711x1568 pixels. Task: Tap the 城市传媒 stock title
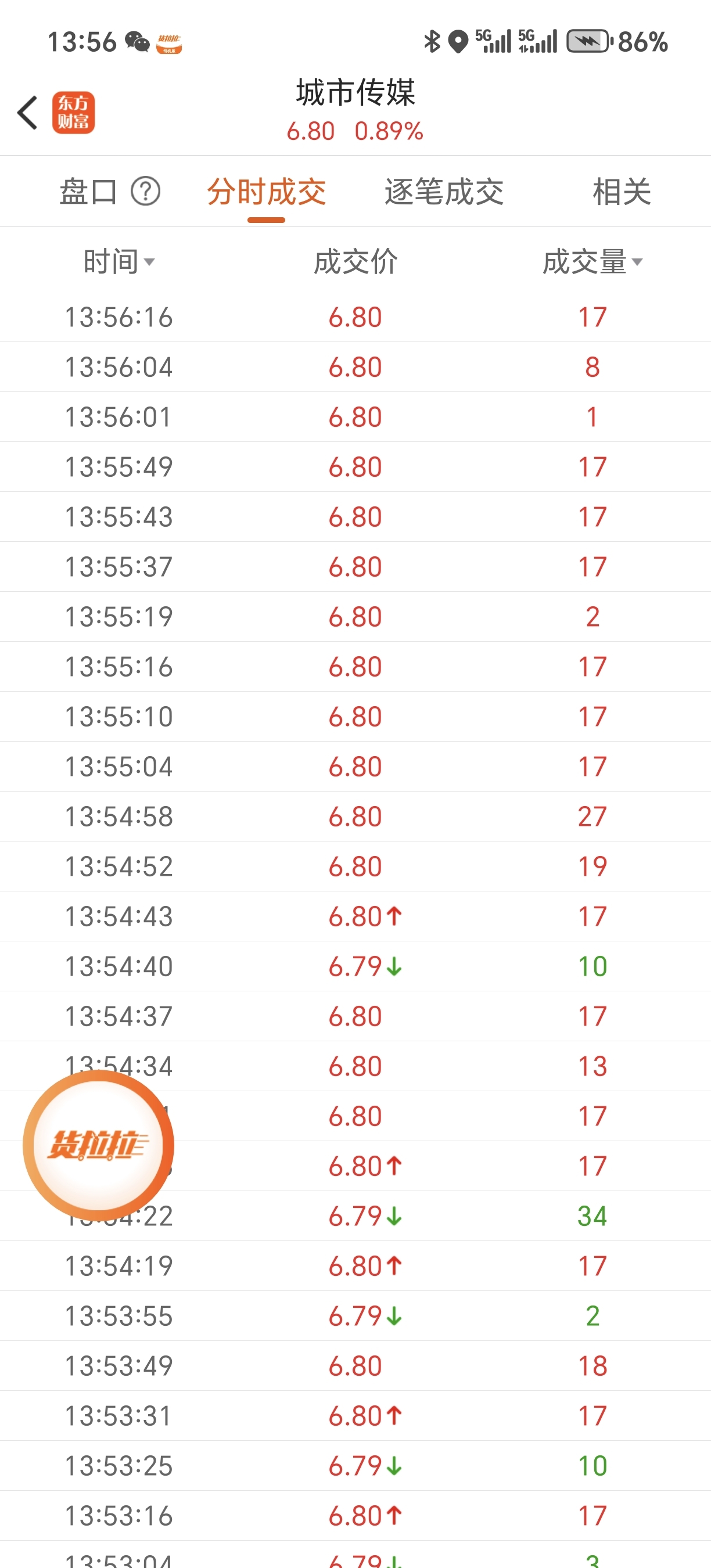click(x=355, y=92)
